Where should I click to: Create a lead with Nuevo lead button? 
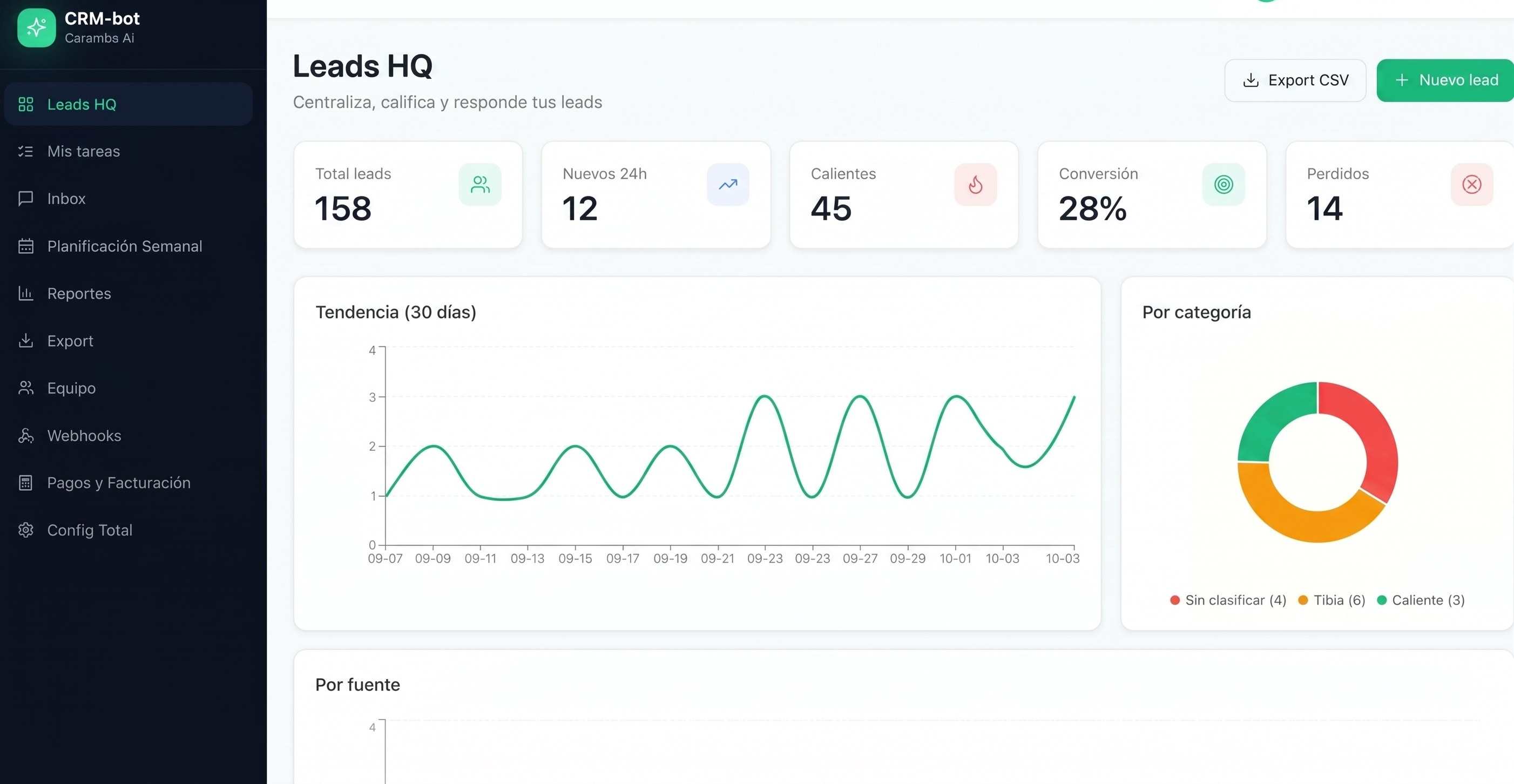(x=1445, y=80)
